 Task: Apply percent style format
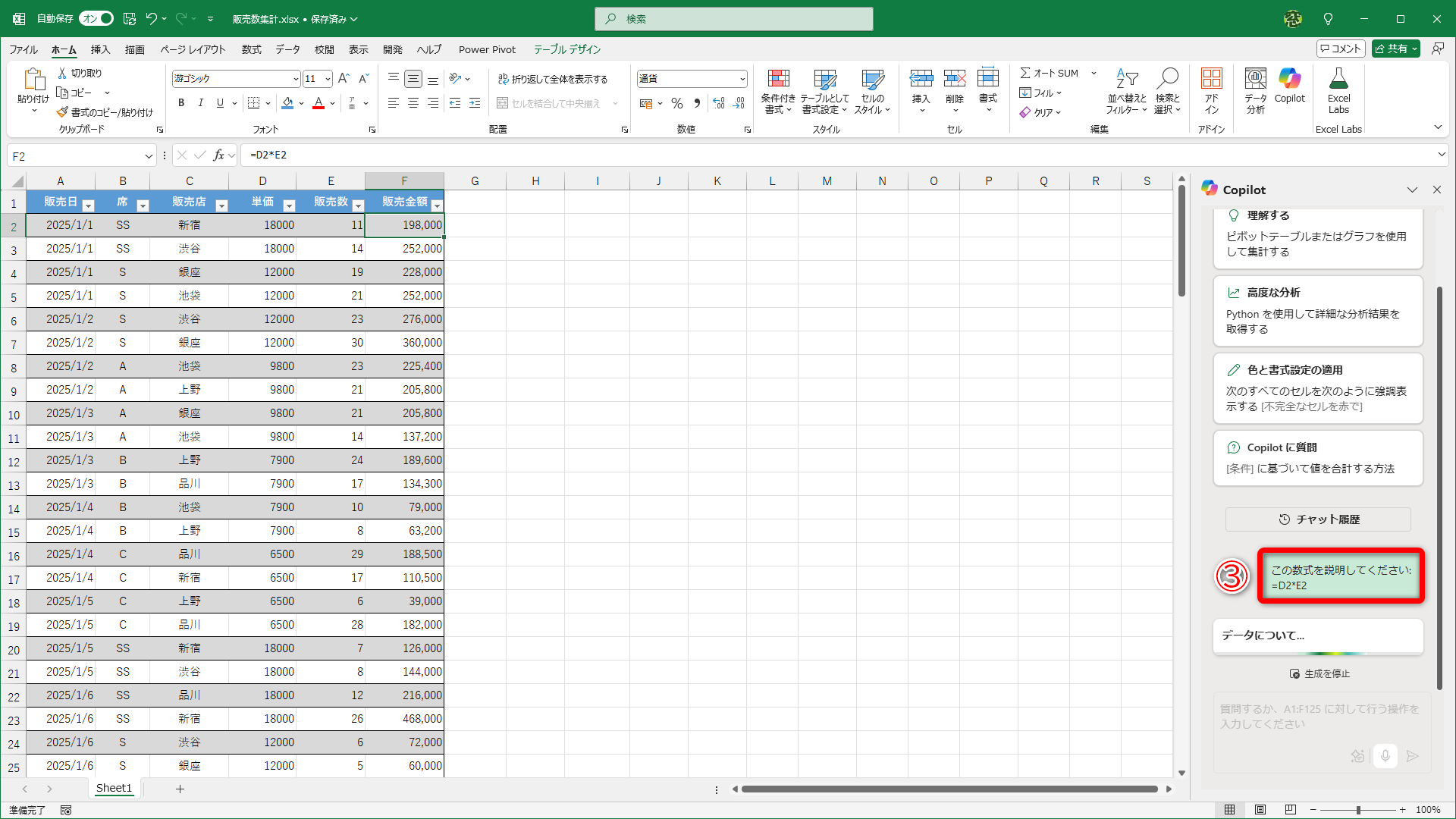tap(677, 103)
